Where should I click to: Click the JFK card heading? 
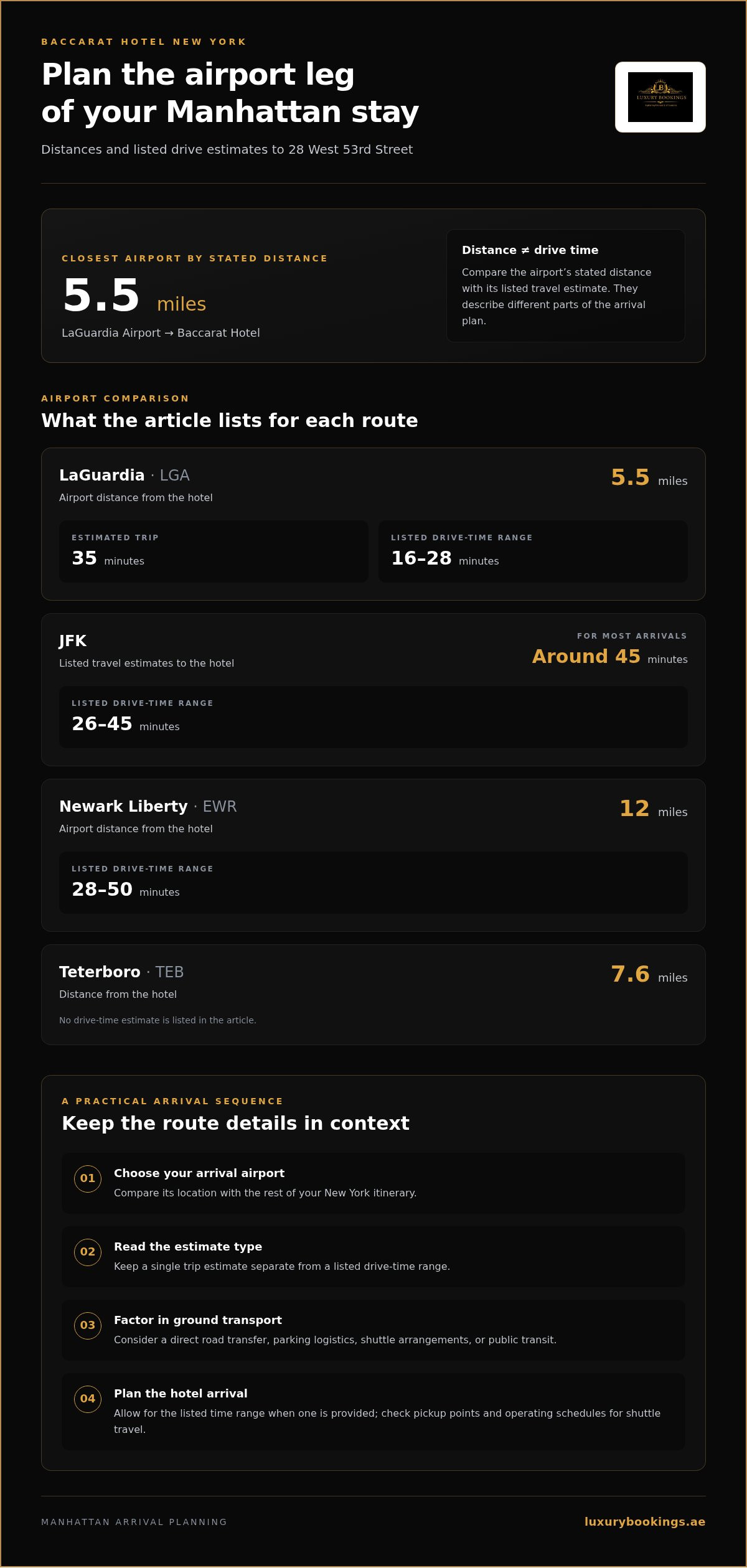pyautogui.click(x=73, y=641)
